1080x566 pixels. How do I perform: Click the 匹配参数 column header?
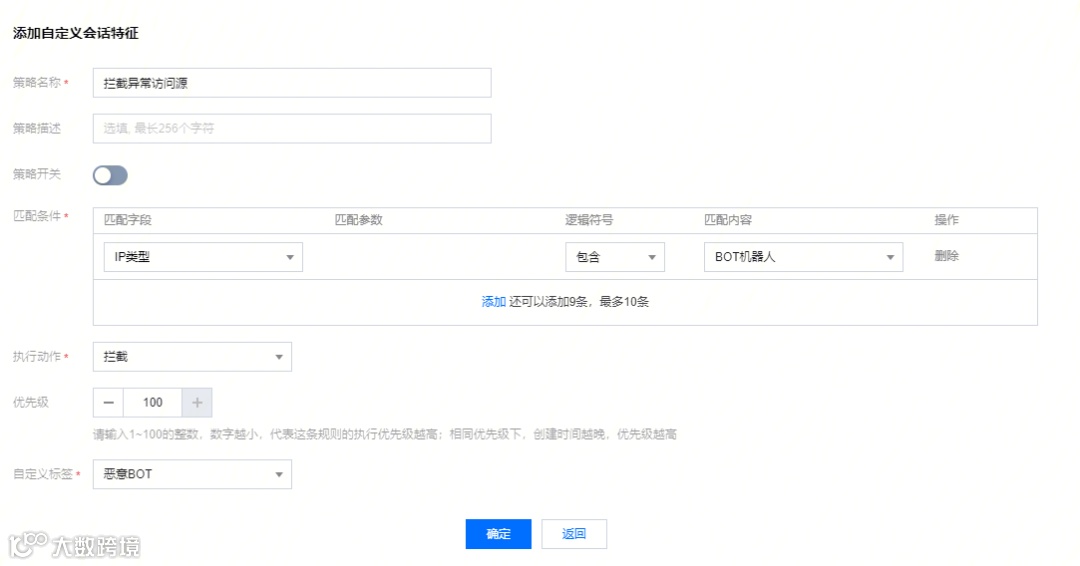click(358, 220)
